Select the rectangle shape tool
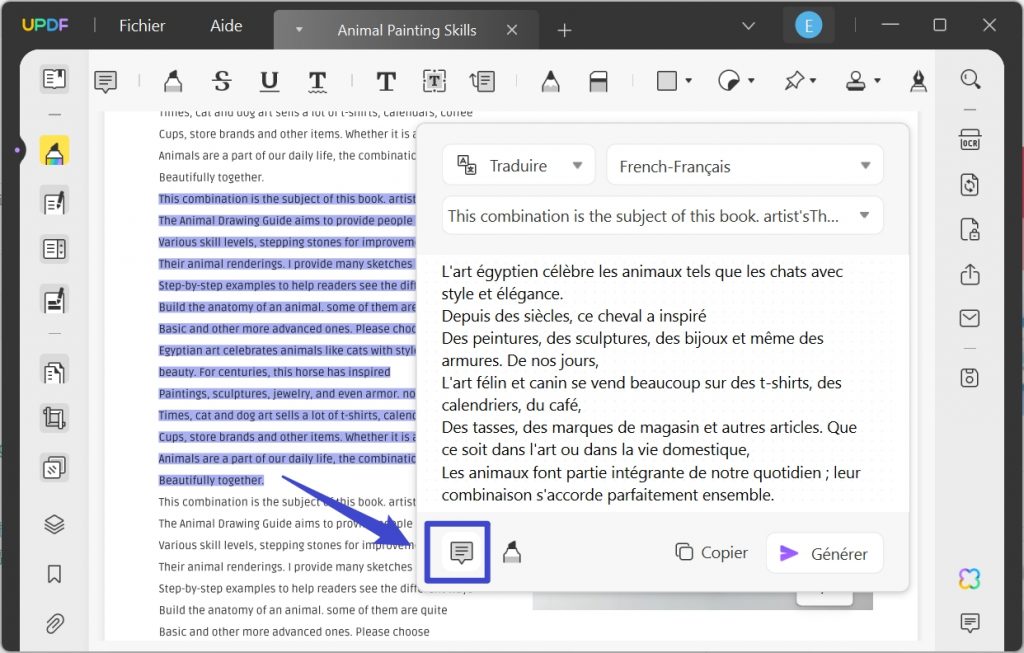 pyautogui.click(x=667, y=81)
